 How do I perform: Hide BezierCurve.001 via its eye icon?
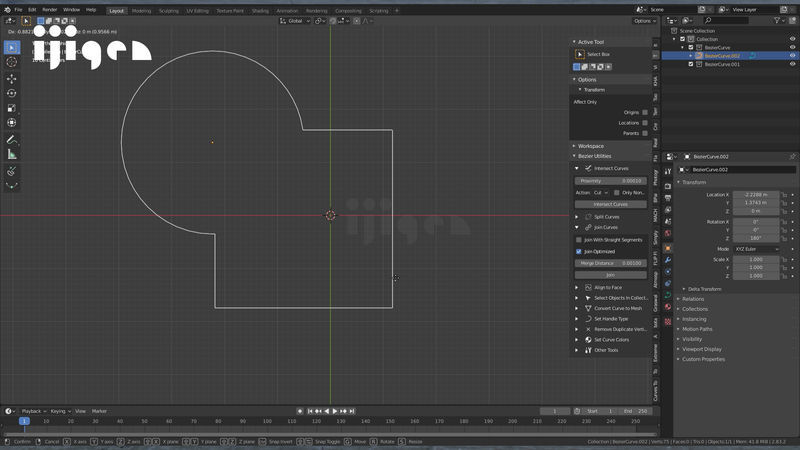pos(792,64)
